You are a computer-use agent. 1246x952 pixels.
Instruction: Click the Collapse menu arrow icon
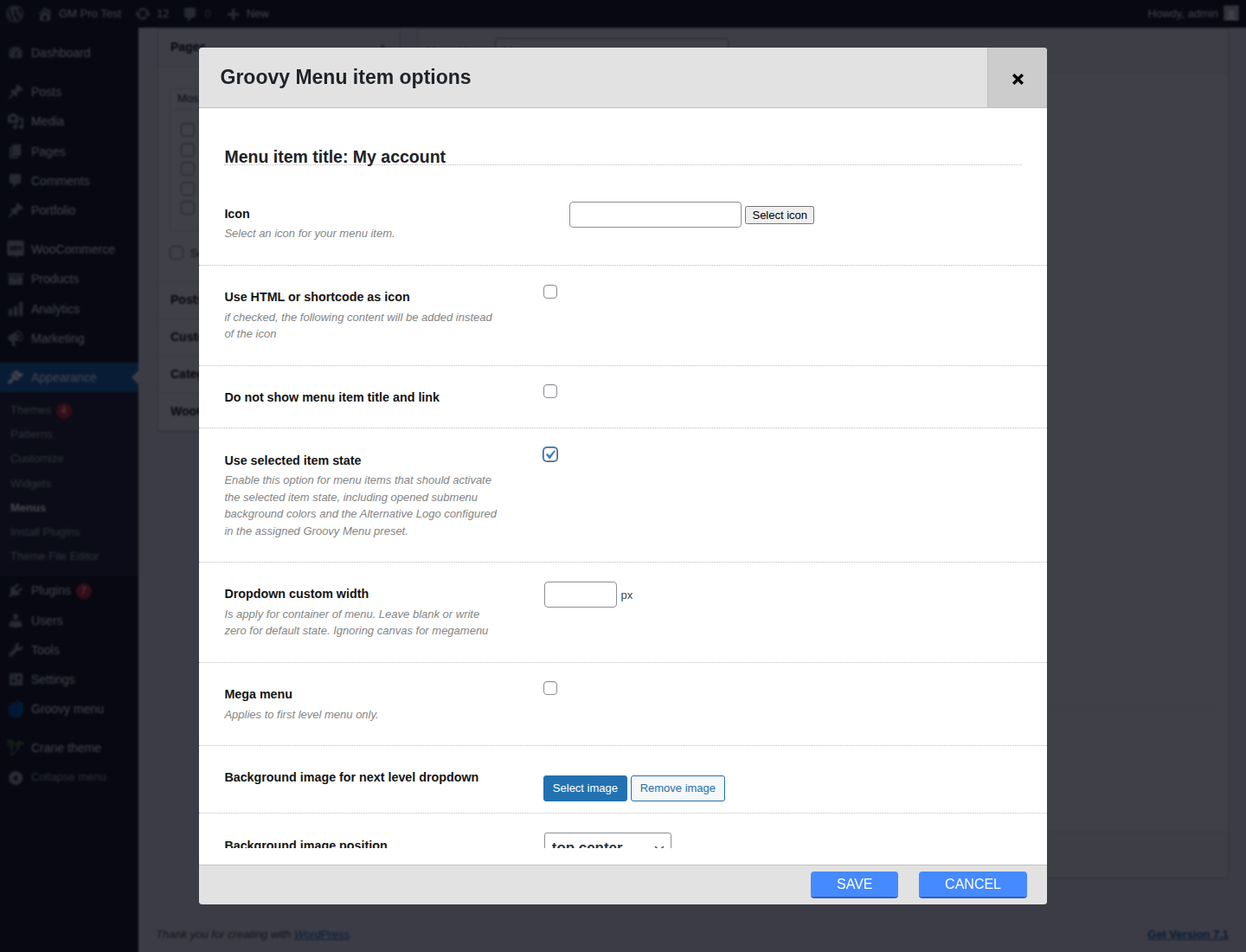tap(16, 777)
